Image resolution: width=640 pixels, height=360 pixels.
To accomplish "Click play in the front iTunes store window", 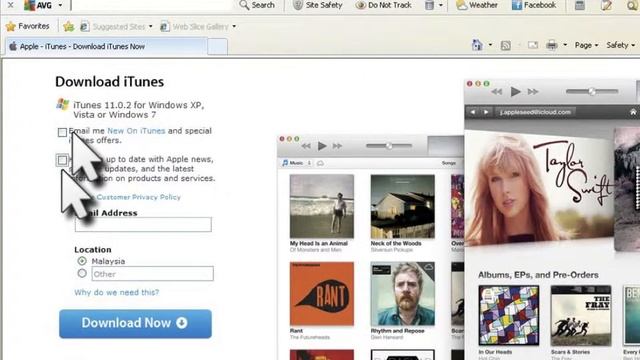I will click(516, 91).
